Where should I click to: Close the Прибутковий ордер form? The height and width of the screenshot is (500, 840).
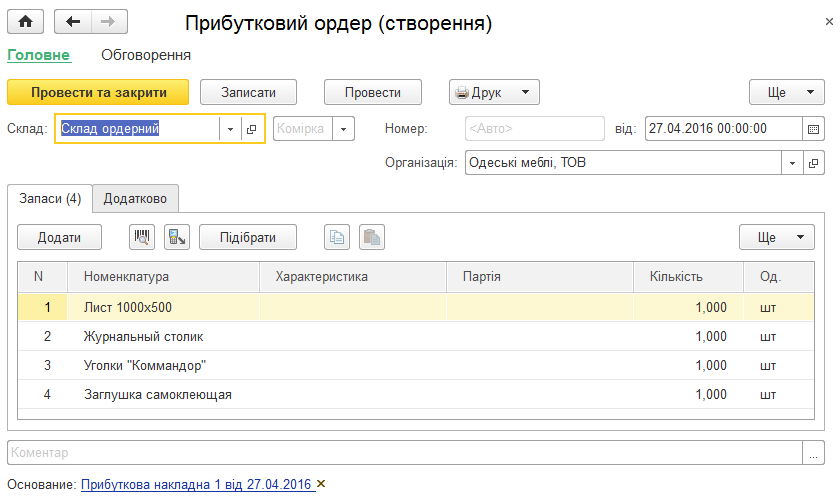(829, 21)
